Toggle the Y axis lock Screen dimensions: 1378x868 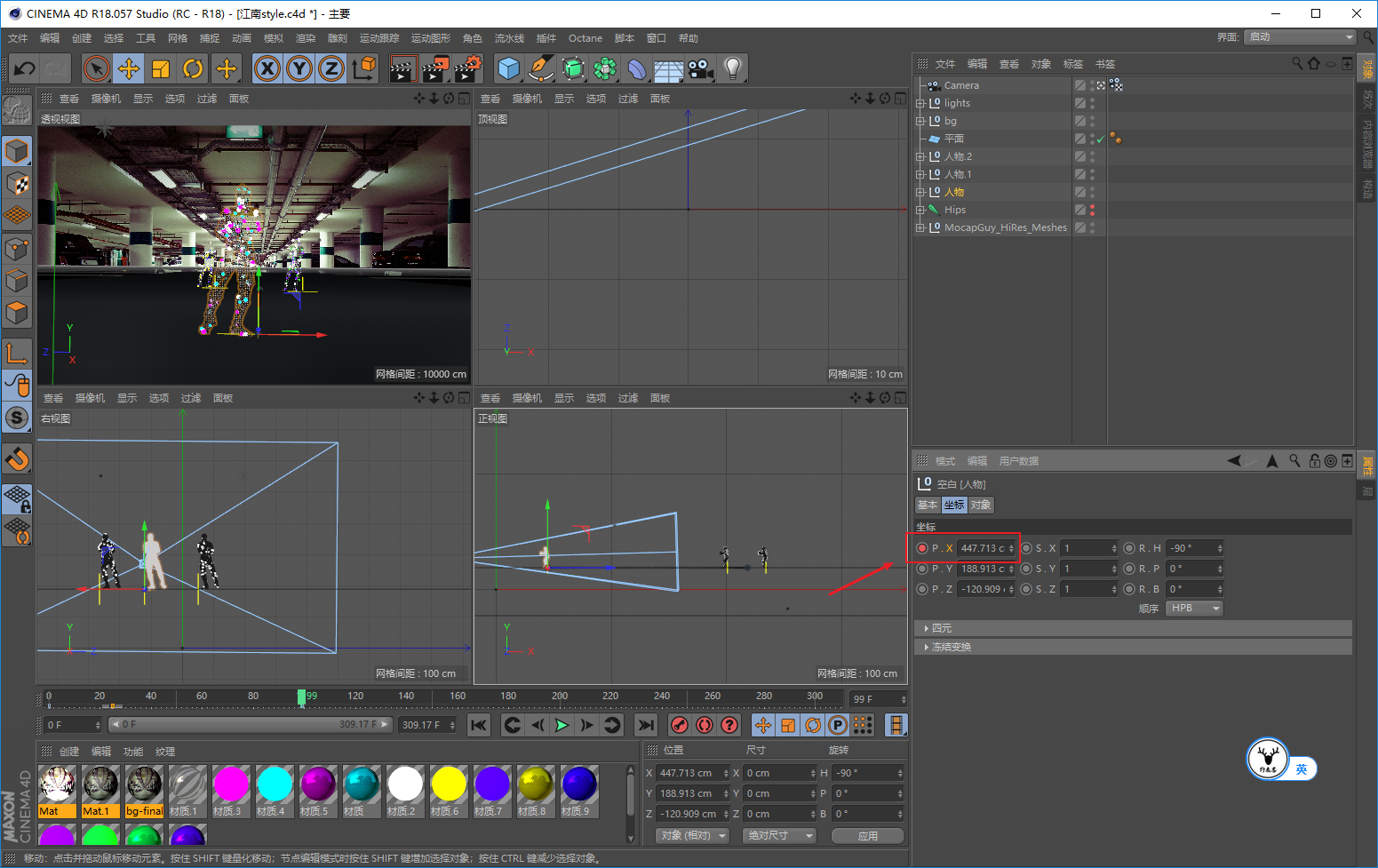click(x=299, y=68)
